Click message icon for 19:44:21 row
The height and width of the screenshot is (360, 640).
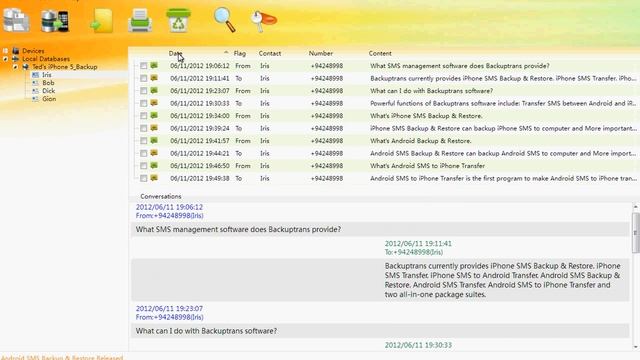coord(154,153)
